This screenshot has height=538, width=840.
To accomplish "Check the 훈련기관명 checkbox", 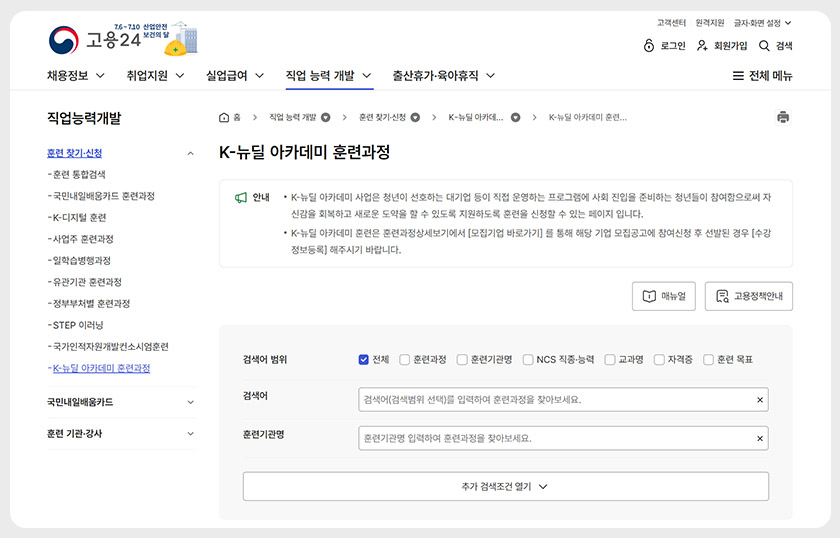I will pyautogui.click(x=462, y=360).
